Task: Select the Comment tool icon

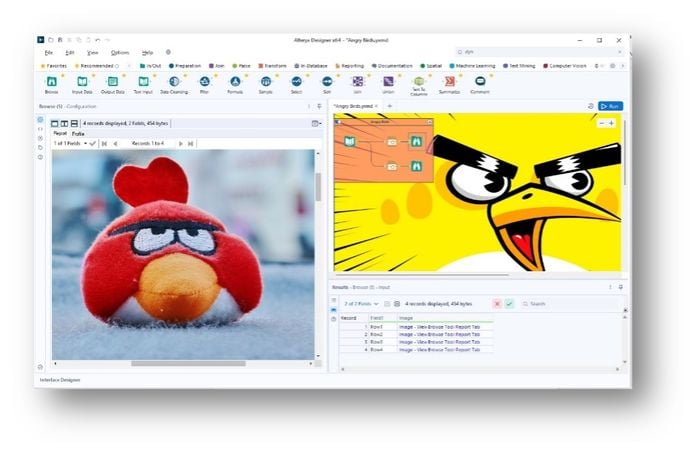Action: pyautogui.click(x=480, y=82)
